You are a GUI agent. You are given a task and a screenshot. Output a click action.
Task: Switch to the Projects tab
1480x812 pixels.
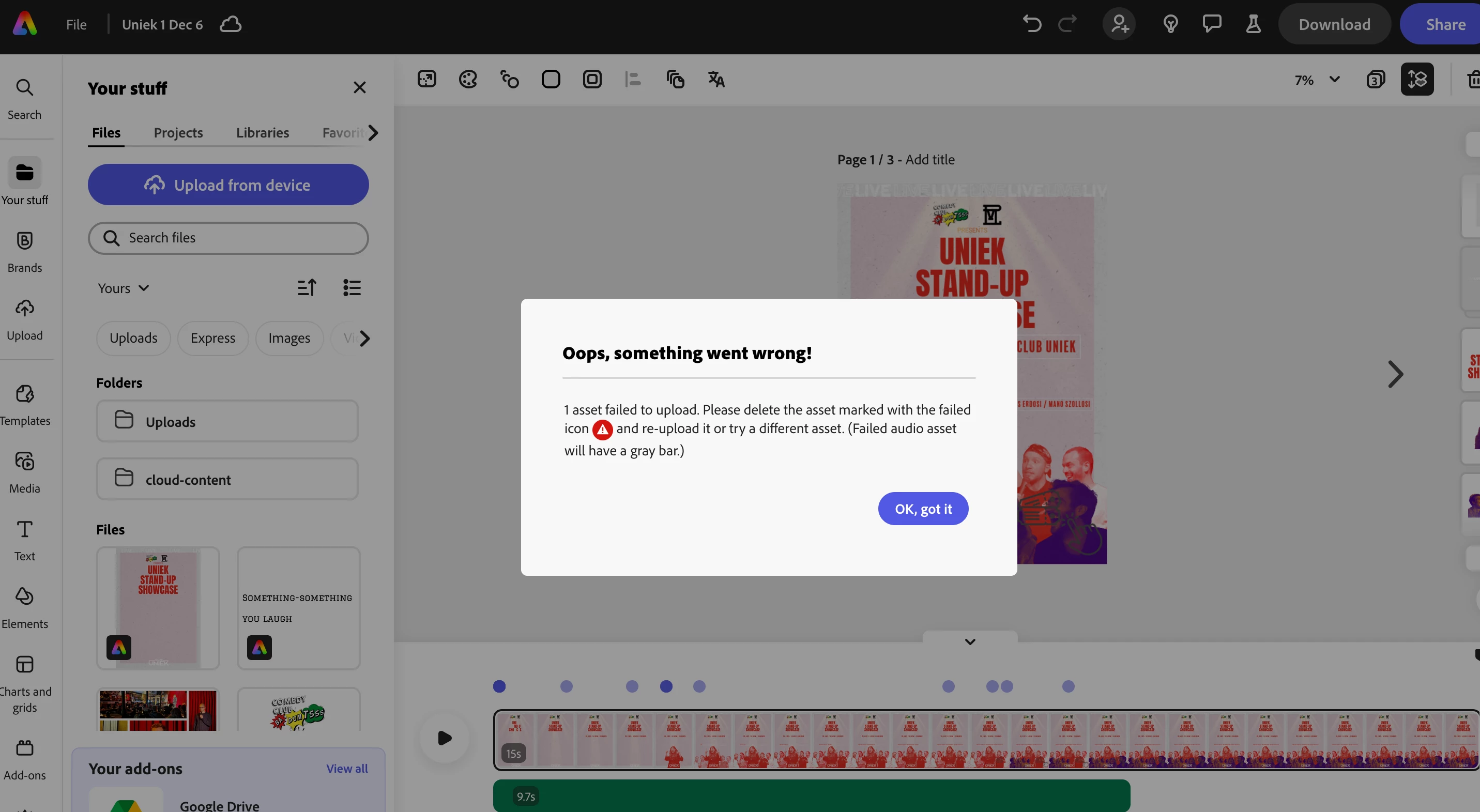point(178,133)
